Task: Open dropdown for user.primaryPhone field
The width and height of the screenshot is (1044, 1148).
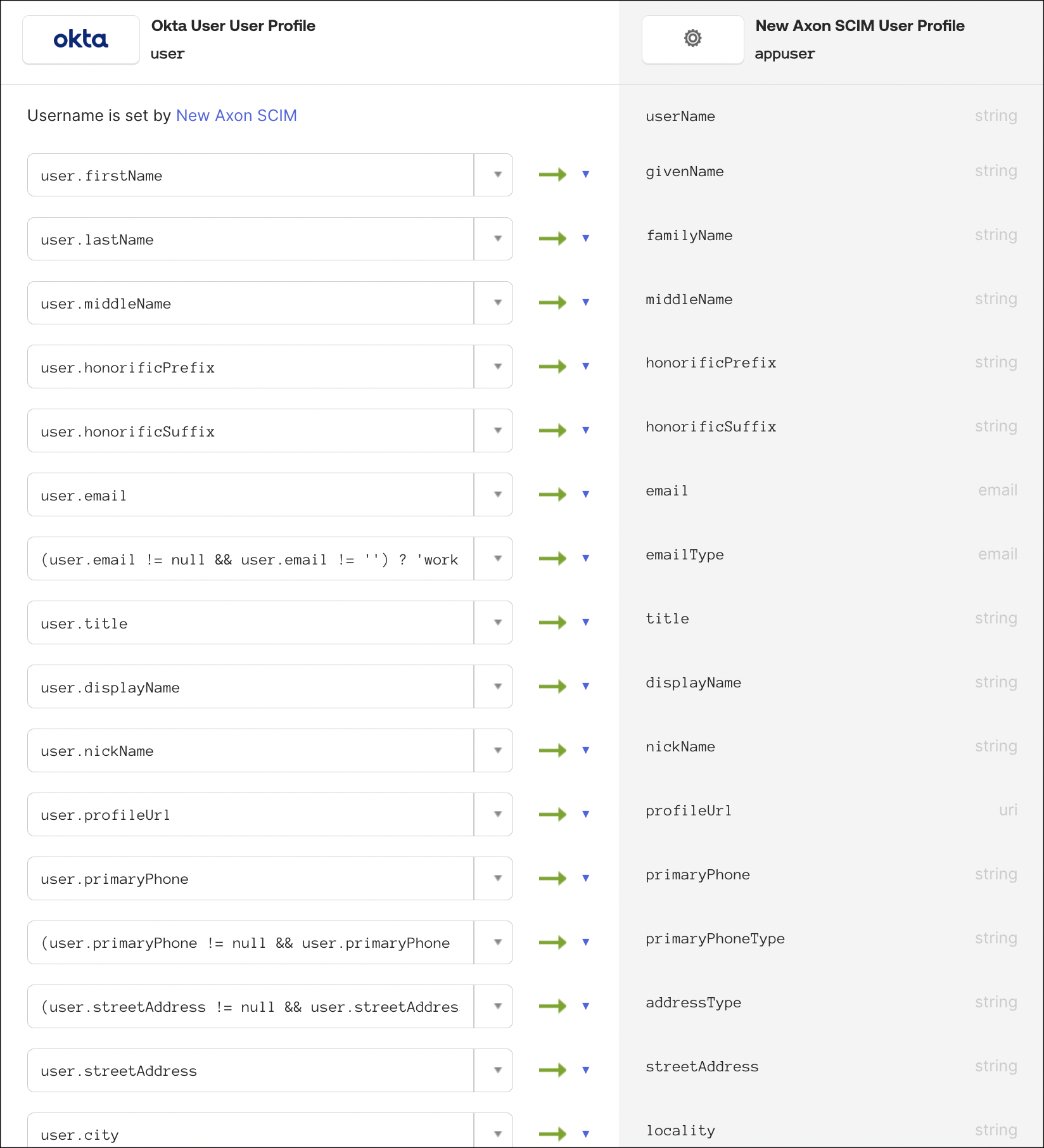Action: coord(497,879)
